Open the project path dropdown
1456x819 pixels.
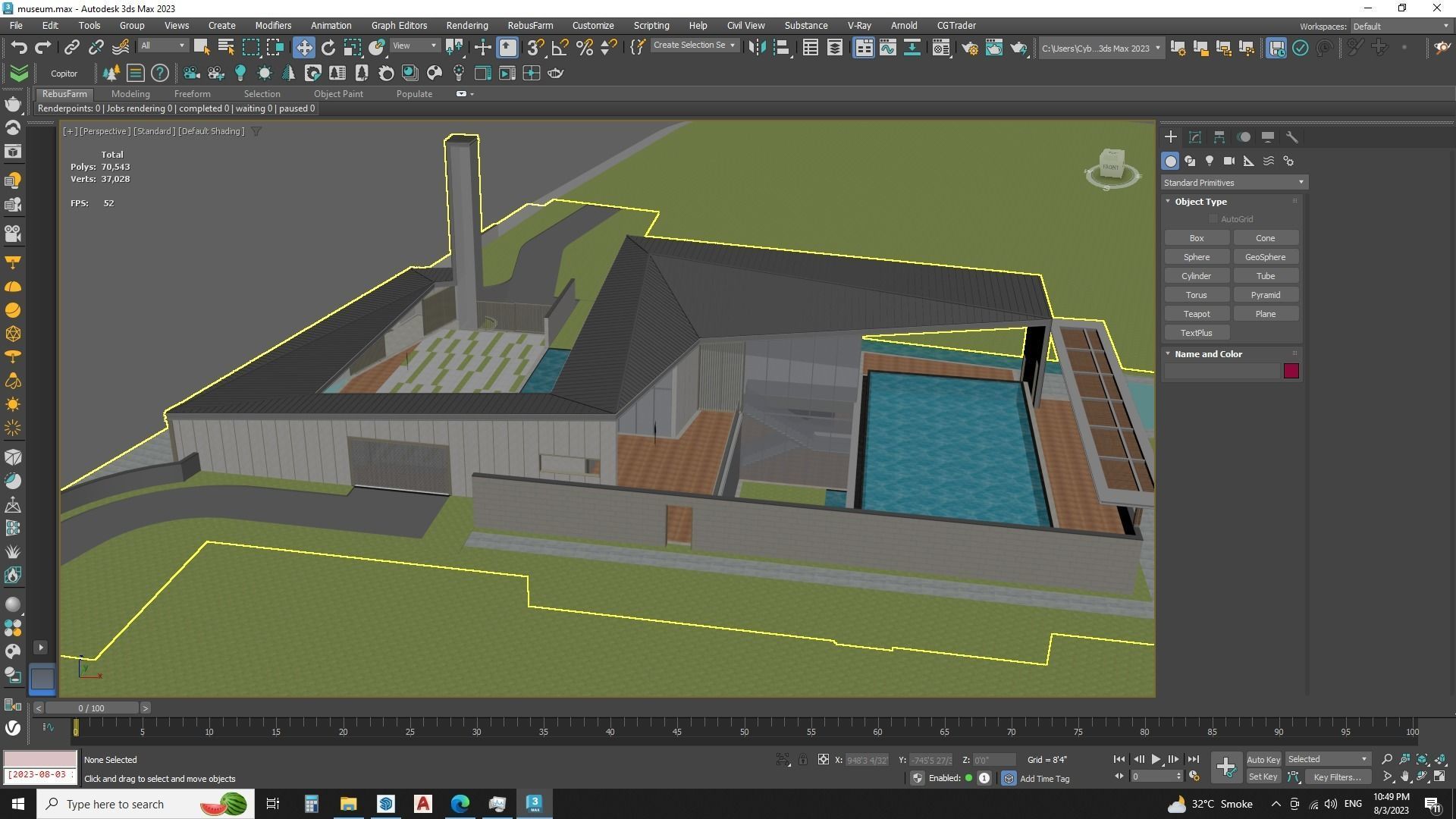(x=1100, y=49)
